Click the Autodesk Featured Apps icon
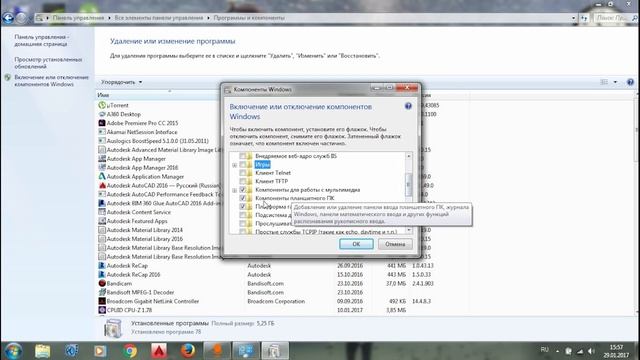The height and width of the screenshot is (360, 640). coord(102,221)
